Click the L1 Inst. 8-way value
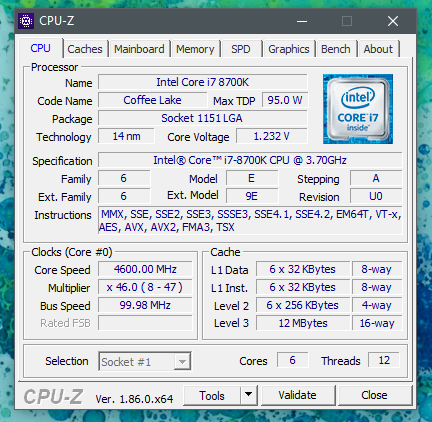This screenshot has height=422, width=432. [377, 287]
